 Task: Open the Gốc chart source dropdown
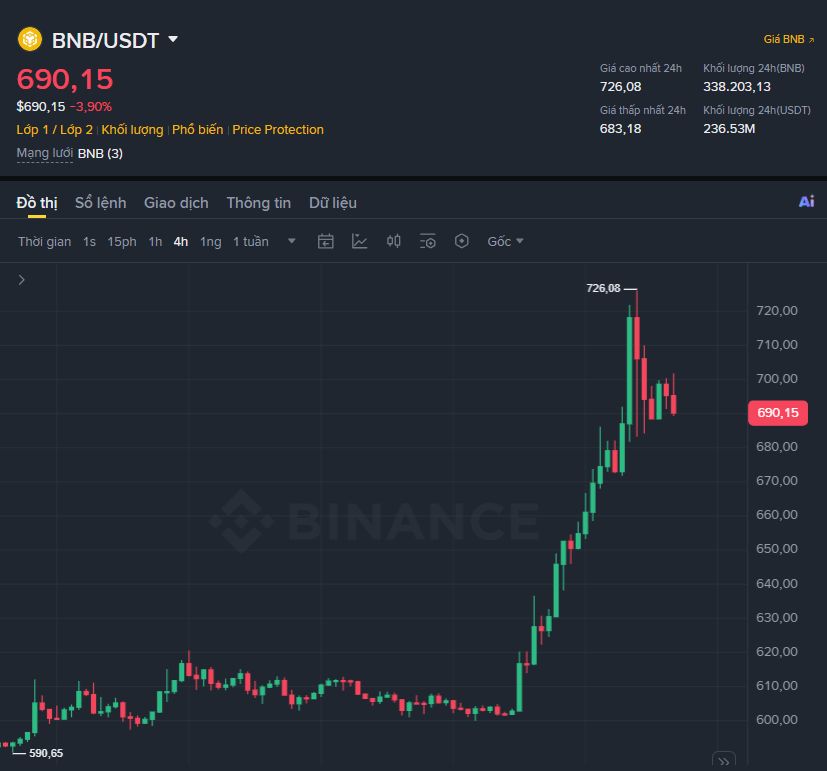(x=505, y=242)
